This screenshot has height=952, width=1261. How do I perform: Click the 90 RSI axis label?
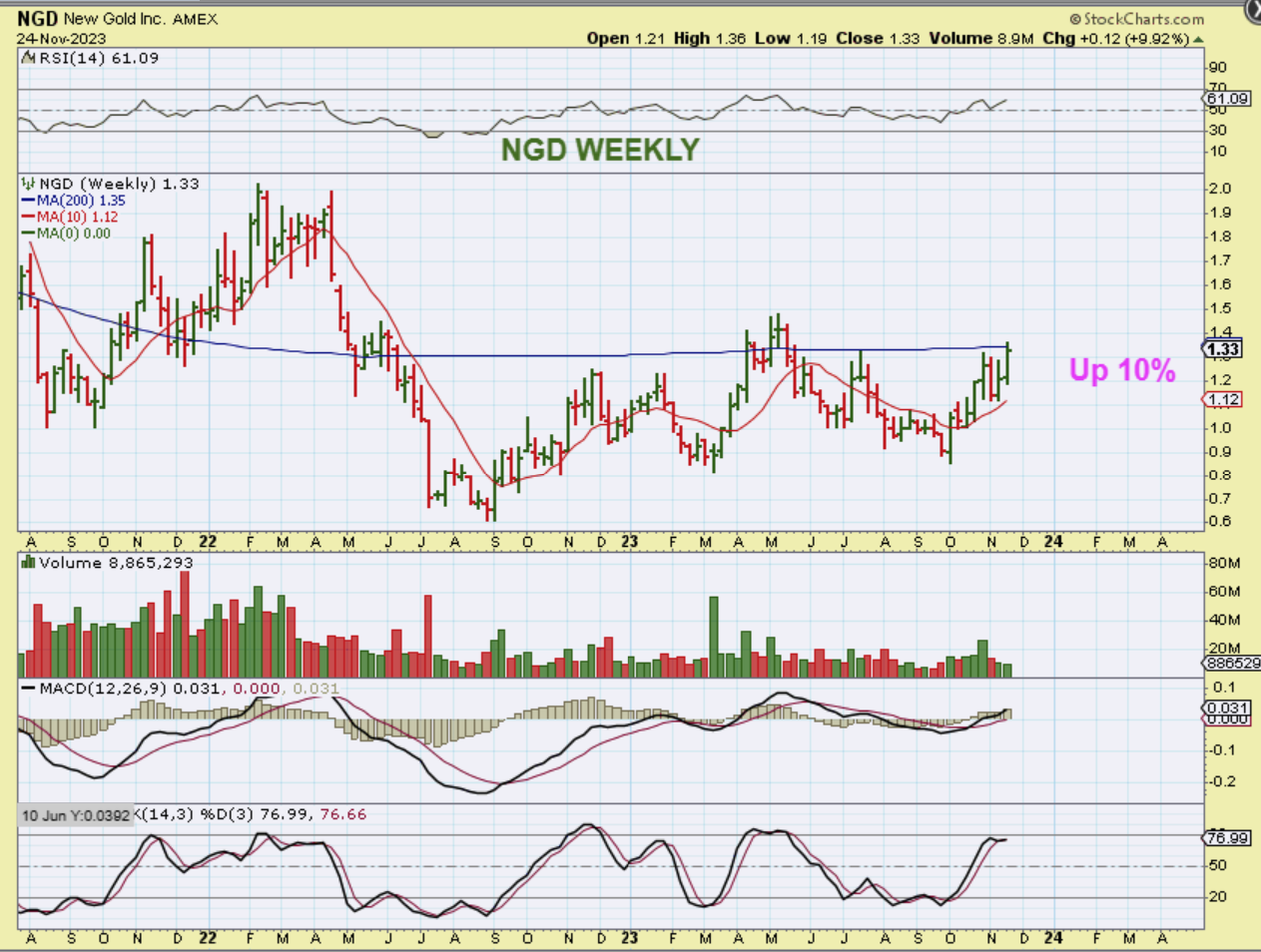point(1218,68)
